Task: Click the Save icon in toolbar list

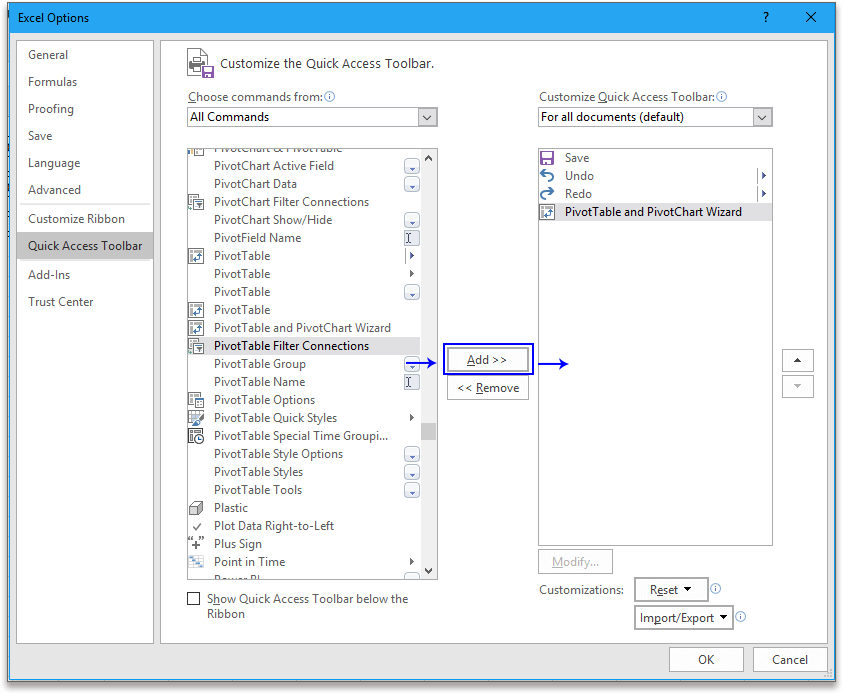Action: pos(547,158)
